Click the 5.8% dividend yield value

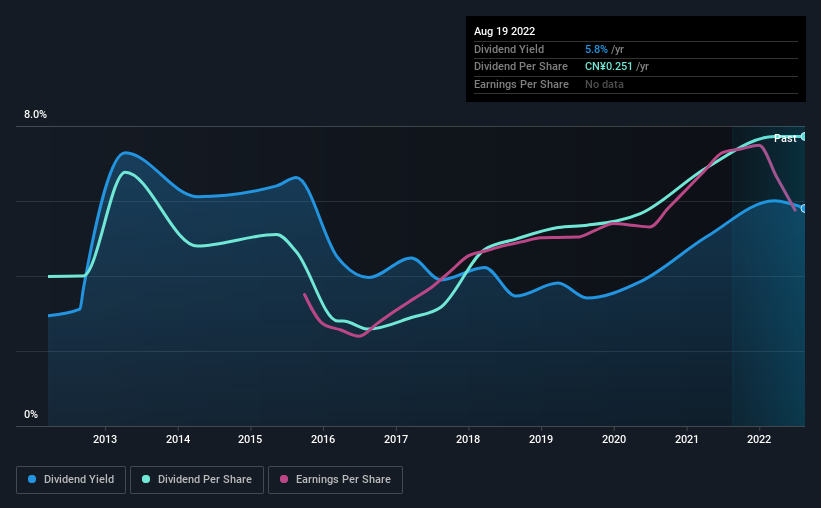tap(596, 49)
